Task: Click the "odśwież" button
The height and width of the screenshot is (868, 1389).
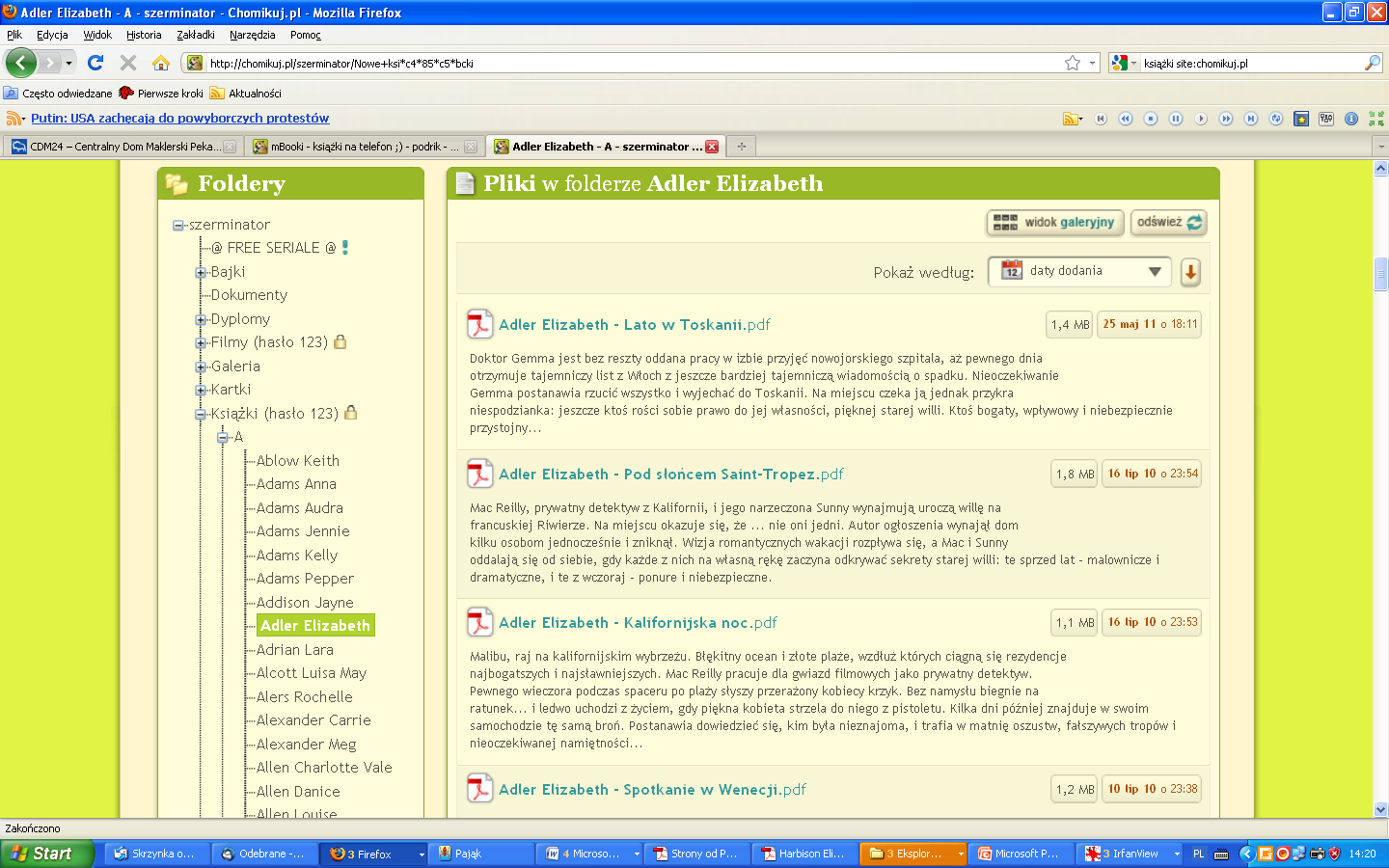Action: pos(1169,223)
